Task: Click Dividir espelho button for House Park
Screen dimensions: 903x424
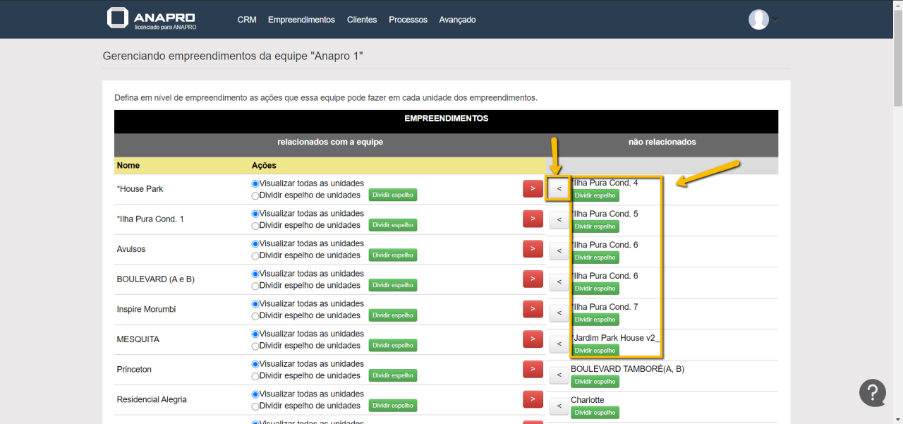Action: click(393, 195)
